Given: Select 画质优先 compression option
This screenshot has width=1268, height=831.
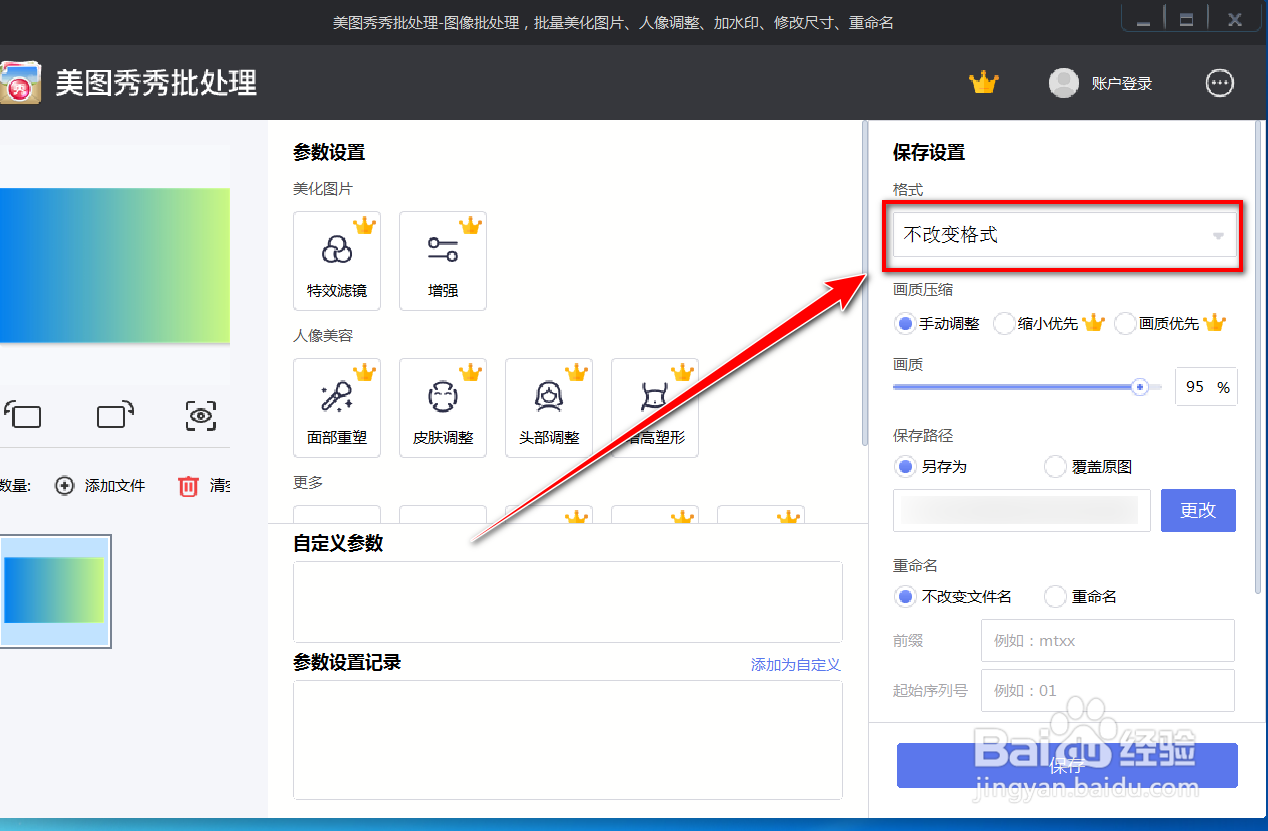Looking at the screenshot, I should pyautogui.click(x=1169, y=323).
